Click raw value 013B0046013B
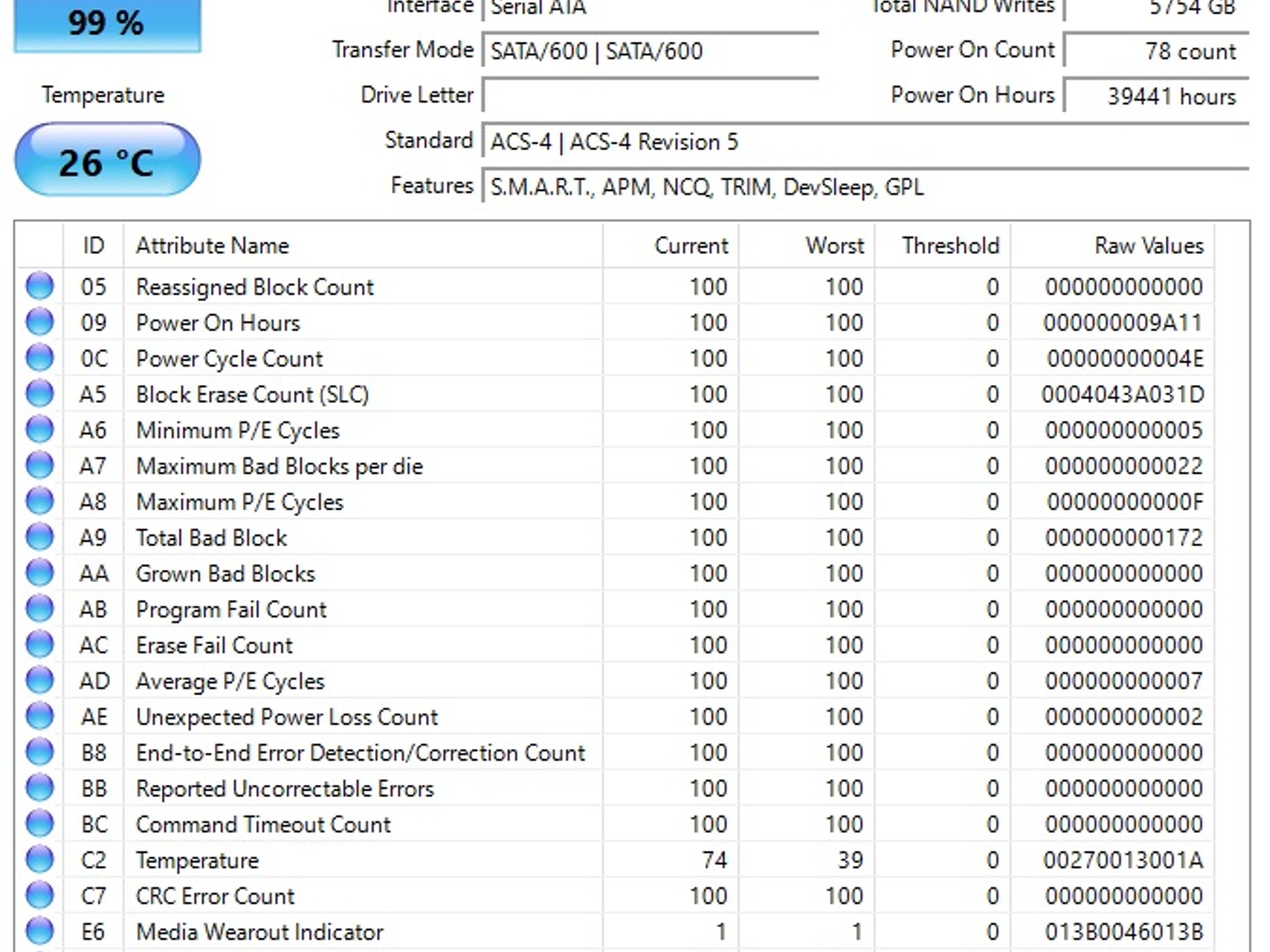 (x=1124, y=932)
